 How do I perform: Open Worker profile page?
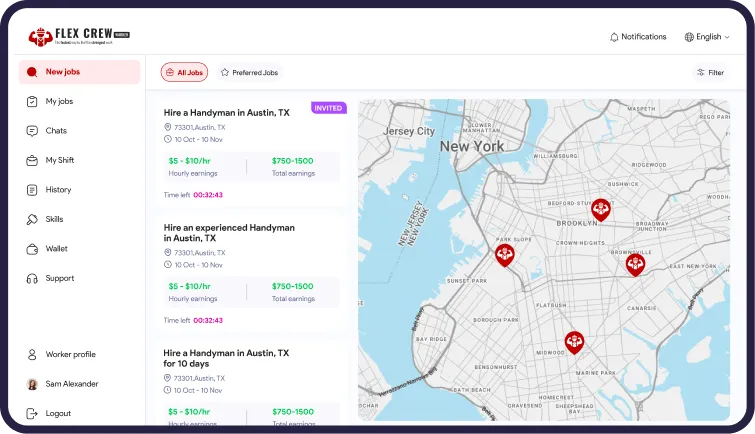[x=70, y=354]
